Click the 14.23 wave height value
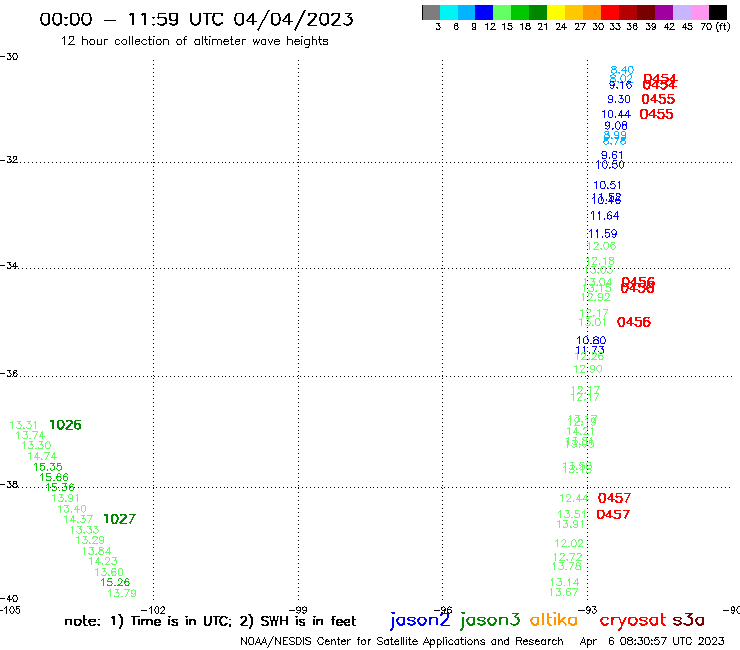The width and height of the screenshot is (740, 650). pos(103,561)
